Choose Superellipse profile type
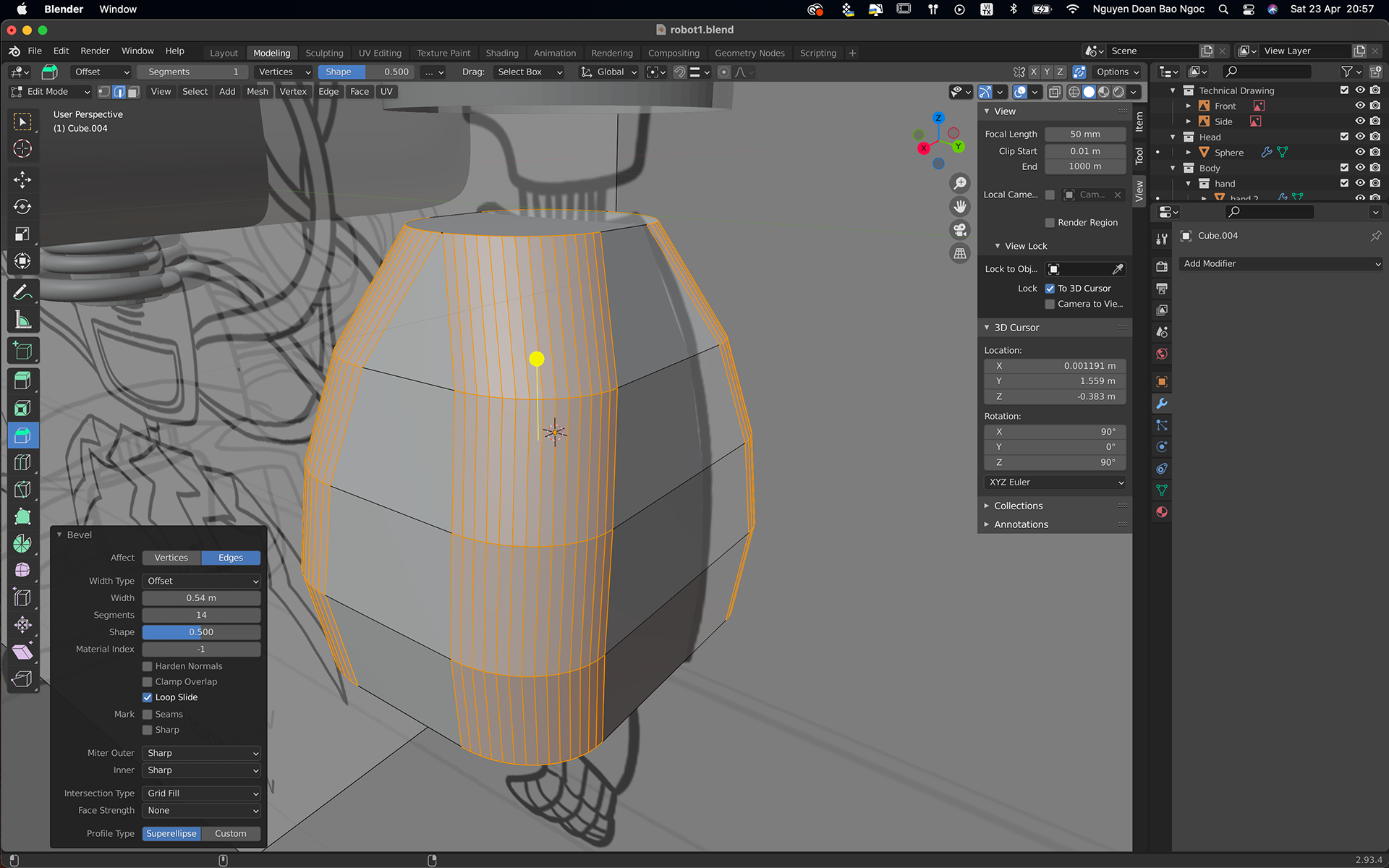This screenshot has width=1389, height=868. tap(171, 835)
